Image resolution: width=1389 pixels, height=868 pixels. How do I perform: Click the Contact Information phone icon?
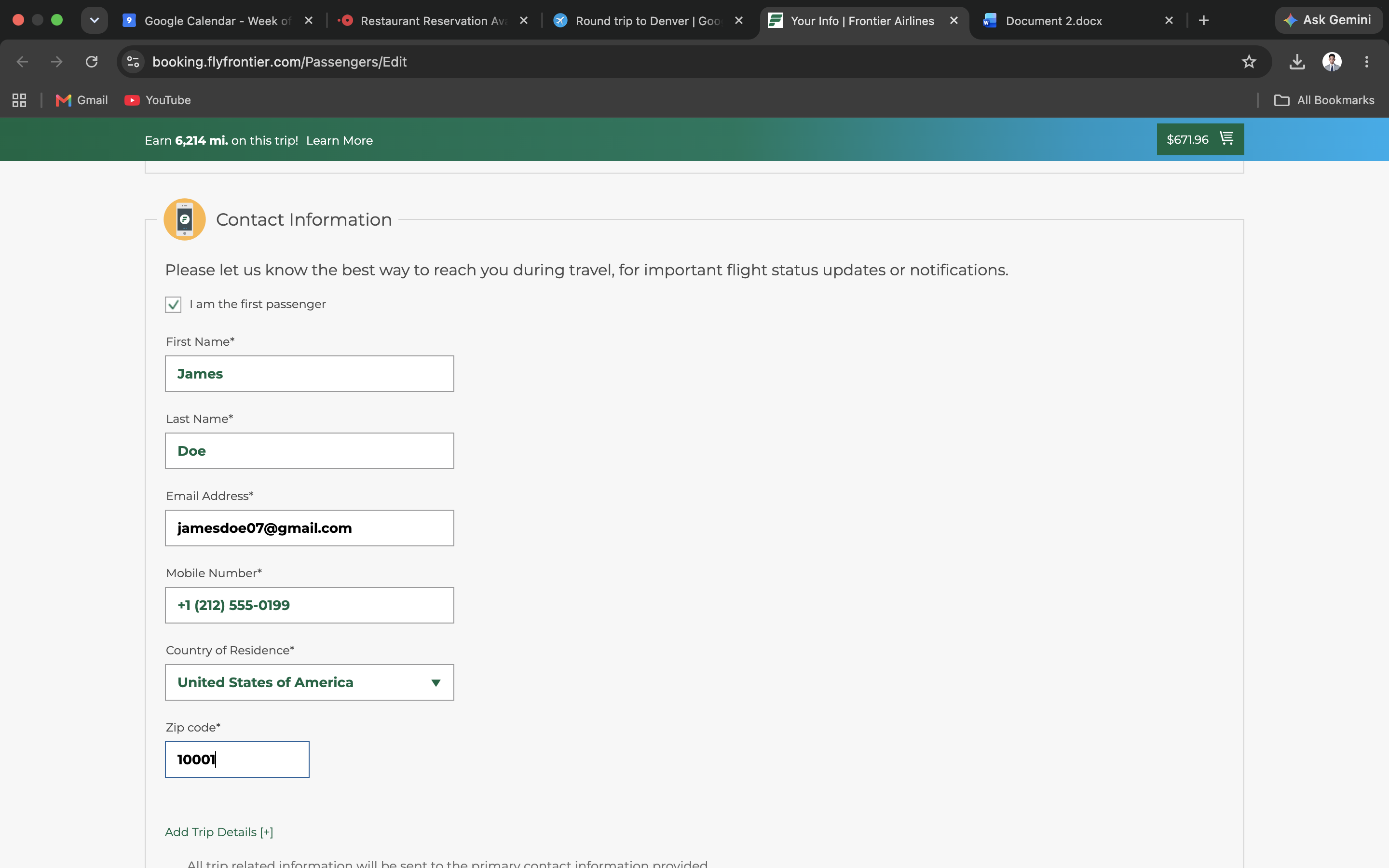[x=184, y=219]
